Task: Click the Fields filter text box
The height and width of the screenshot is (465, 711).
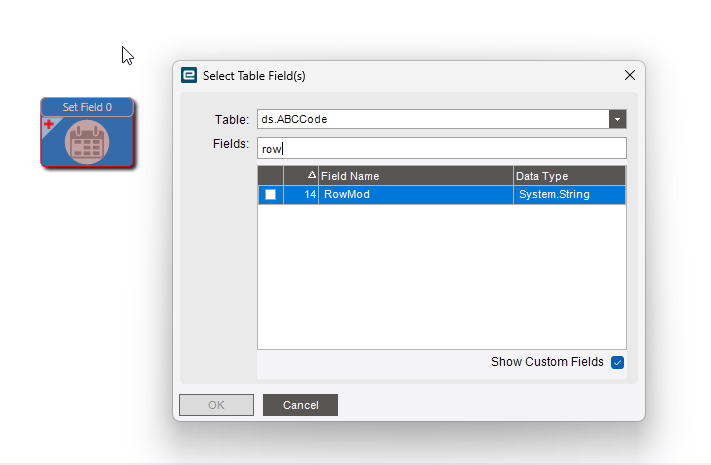Action: [x=442, y=148]
